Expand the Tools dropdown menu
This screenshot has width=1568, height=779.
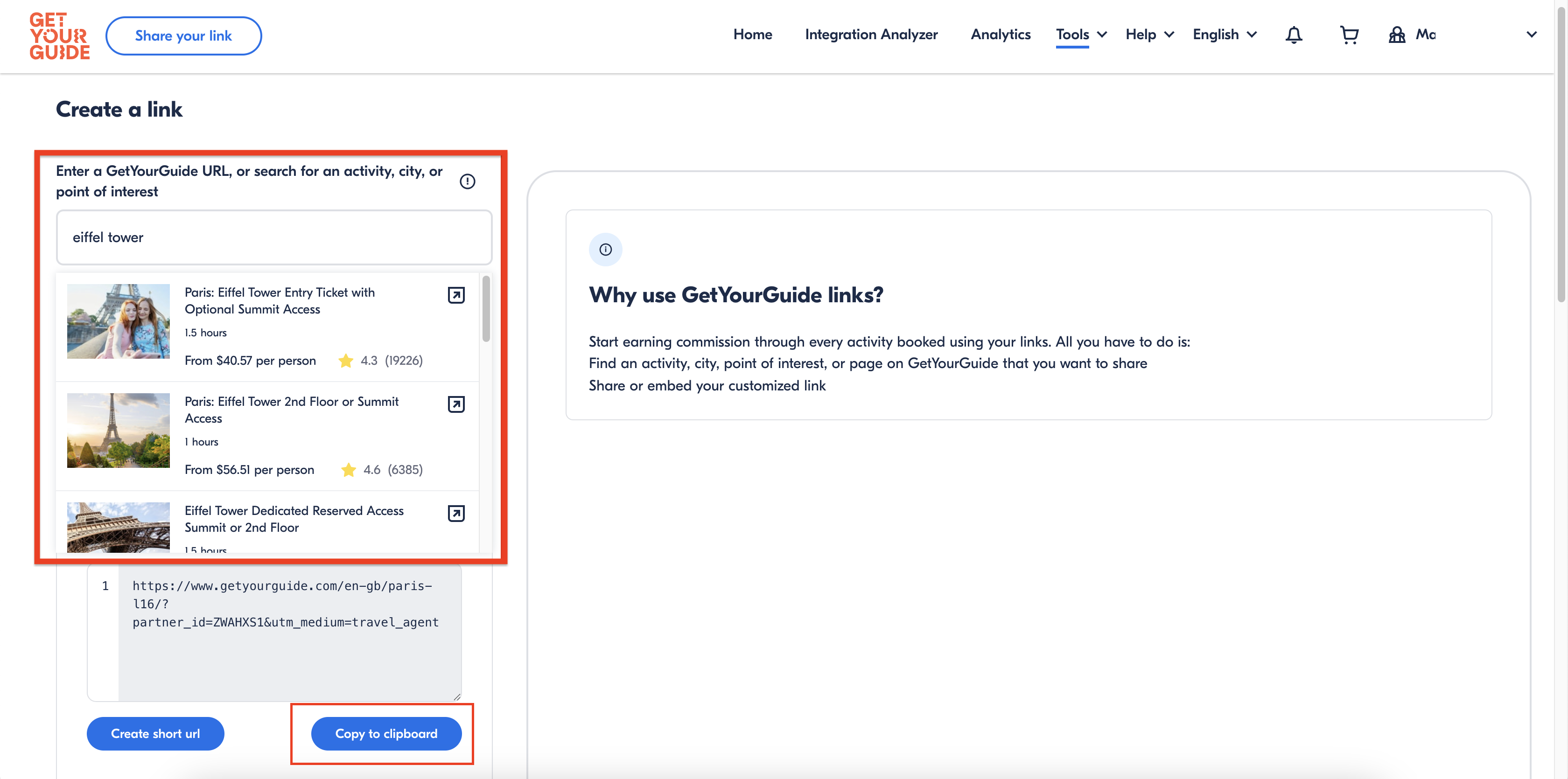[x=1081, y=35]
